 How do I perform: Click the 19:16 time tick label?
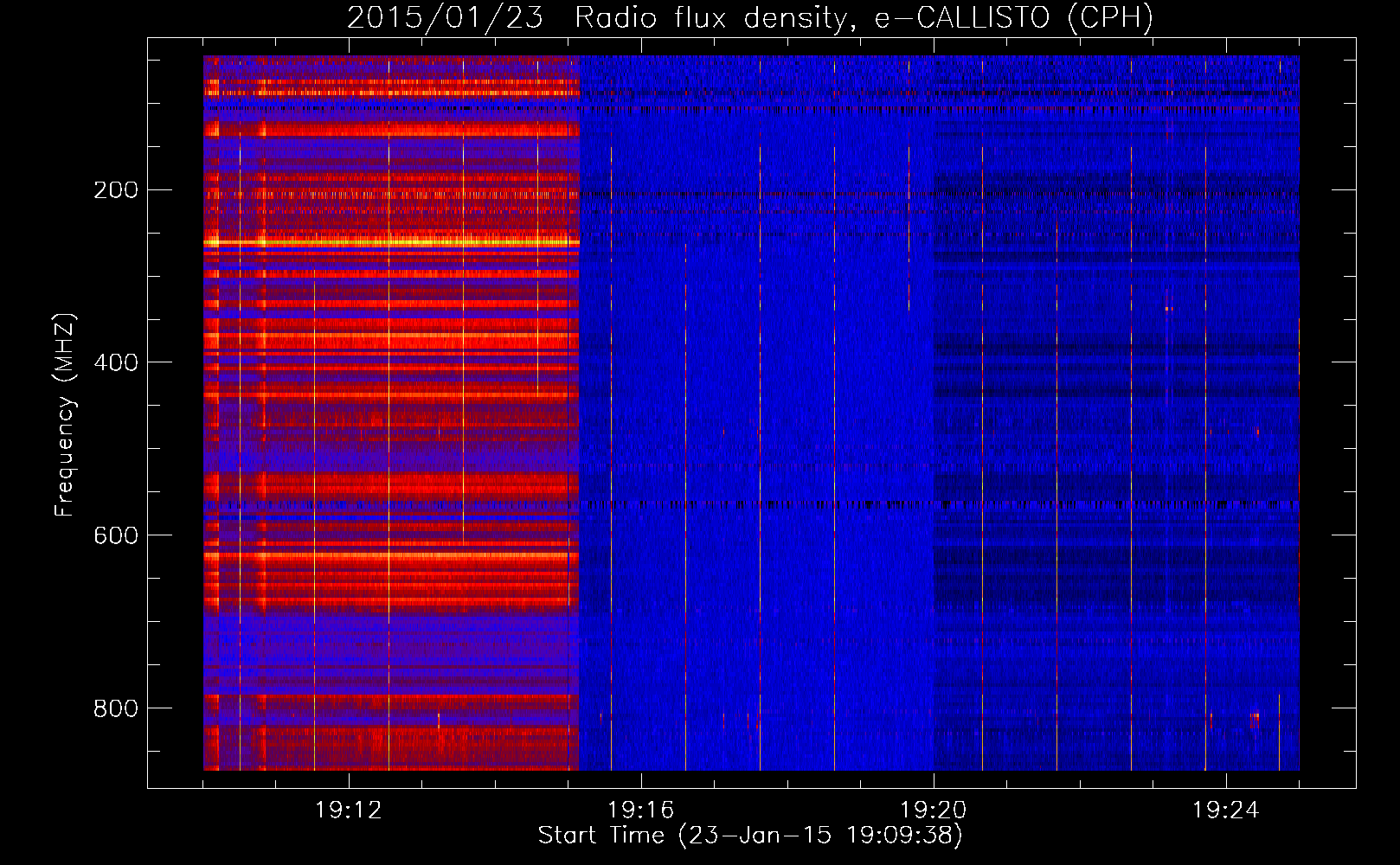point(641,811)
